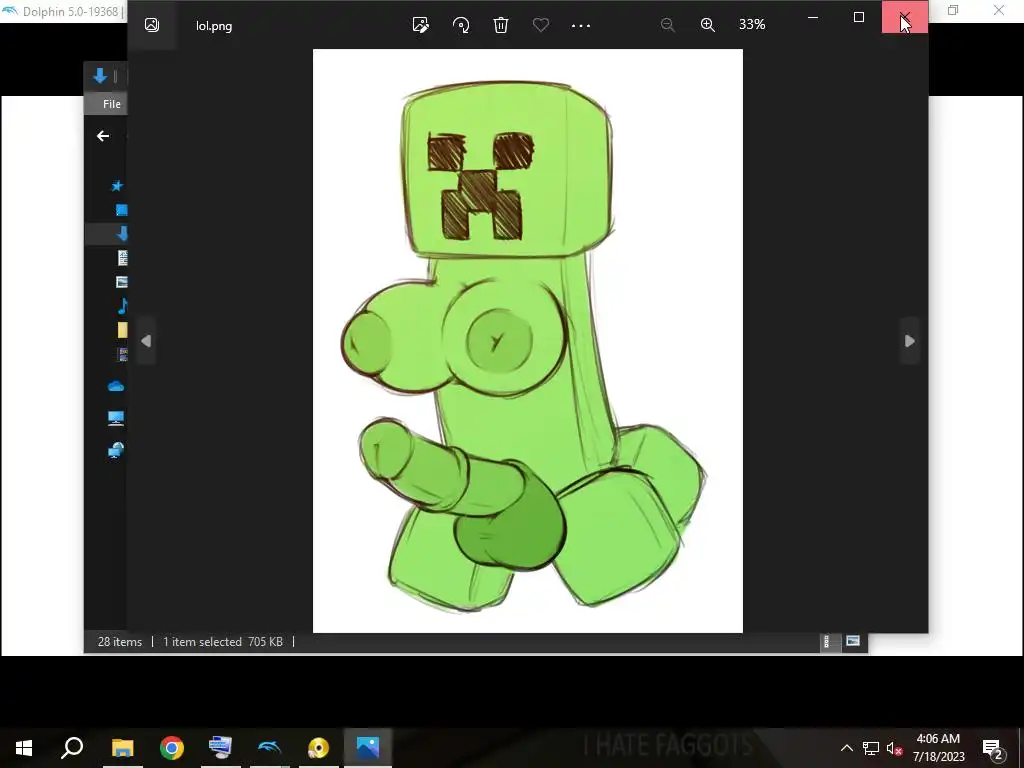The height and width of the screenshot is (768, 1024).
Task: Switch to Photos app on the taskbar
Action: [368, 747]
